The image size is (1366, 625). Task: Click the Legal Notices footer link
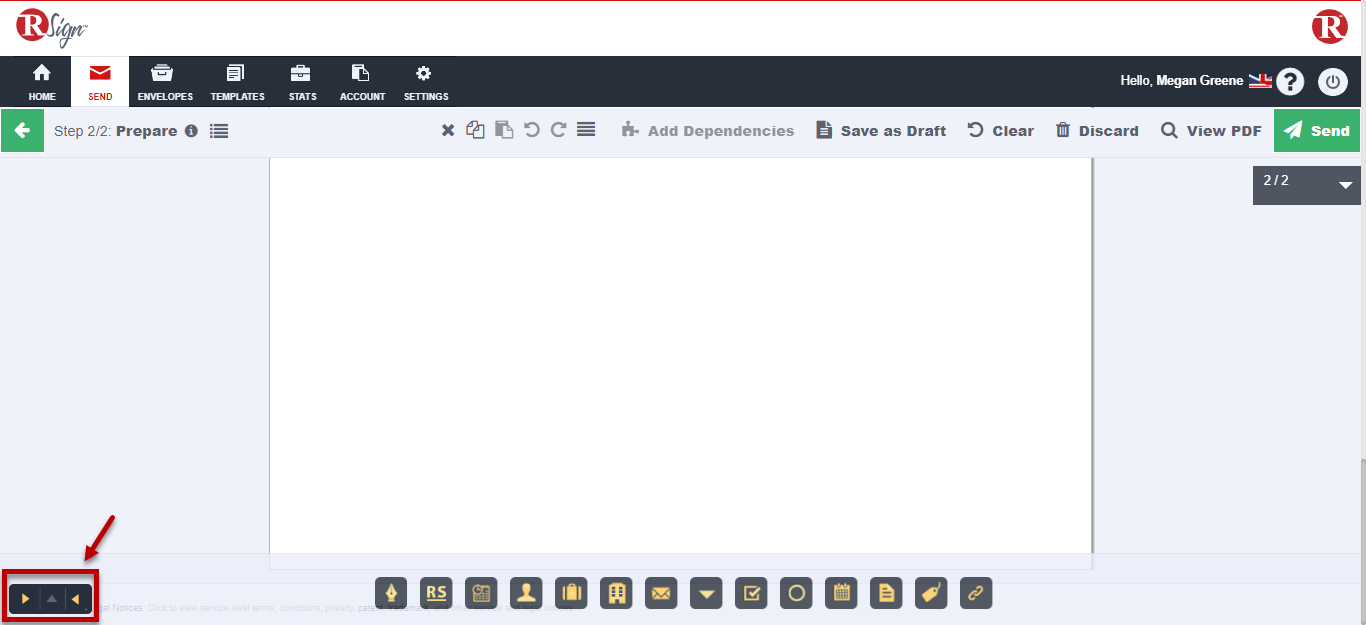120,607
